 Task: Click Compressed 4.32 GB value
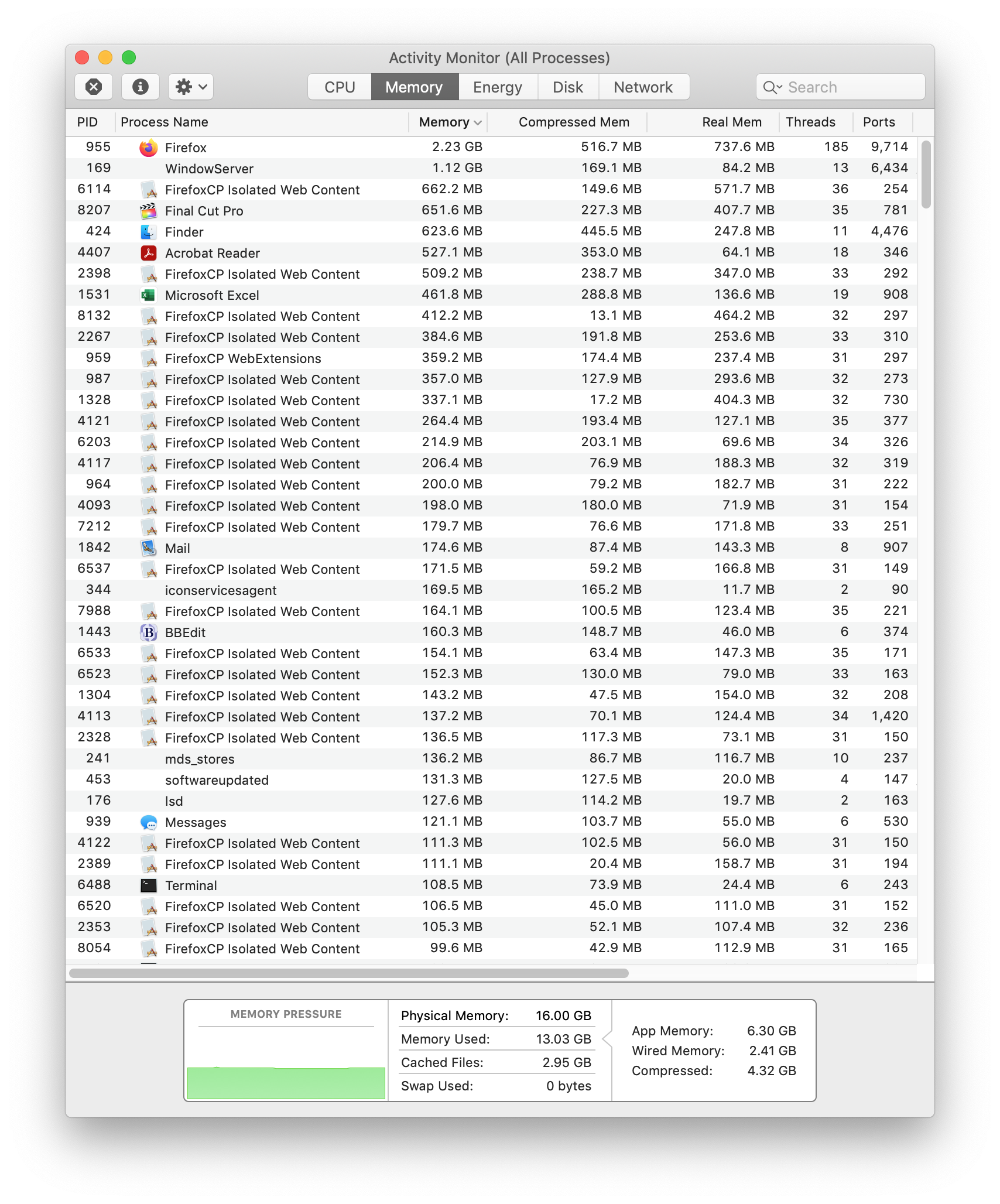point(772,1070)
